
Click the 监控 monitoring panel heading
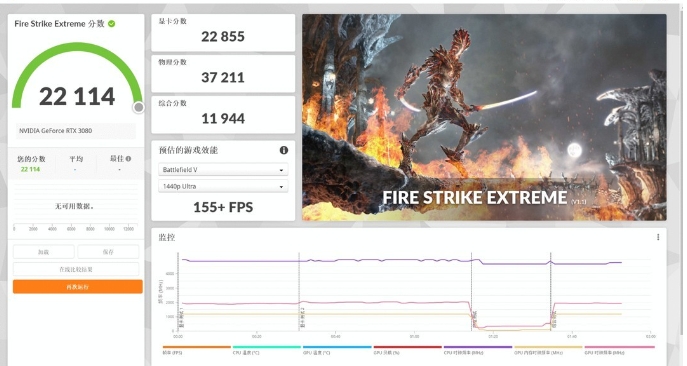(167, 237)
